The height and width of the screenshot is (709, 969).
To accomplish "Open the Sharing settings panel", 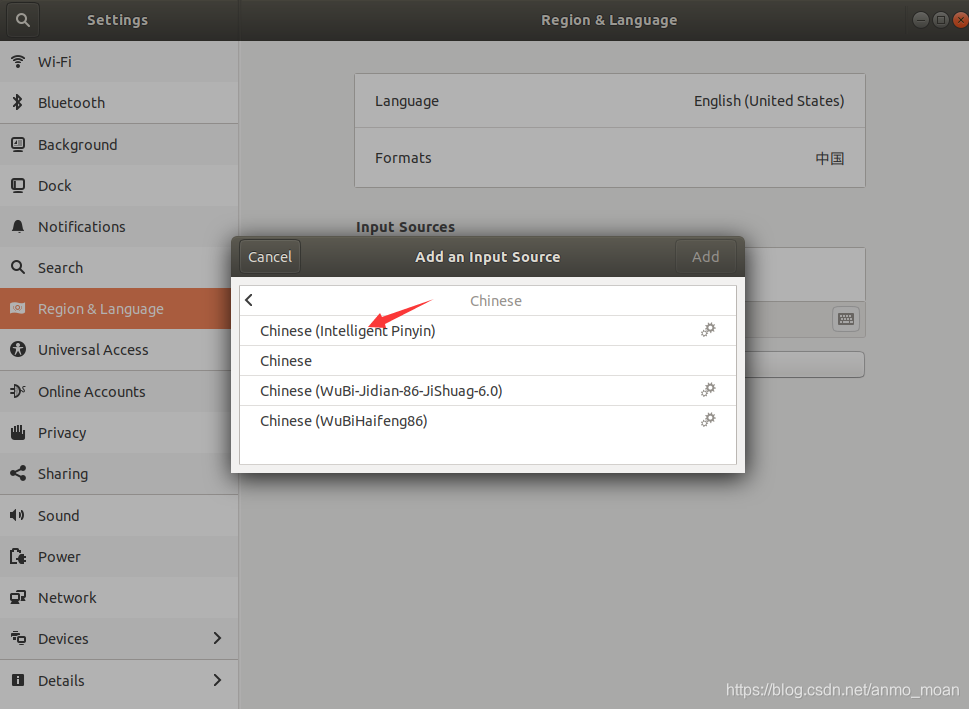I will tap(119, 473).
